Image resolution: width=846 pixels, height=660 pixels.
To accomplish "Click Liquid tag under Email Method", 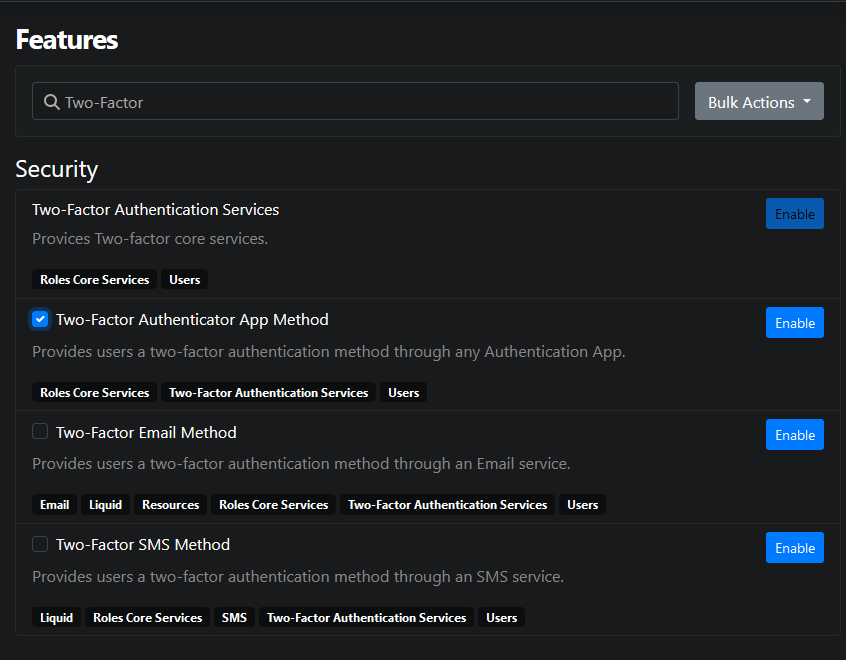I will pos(105,505).
